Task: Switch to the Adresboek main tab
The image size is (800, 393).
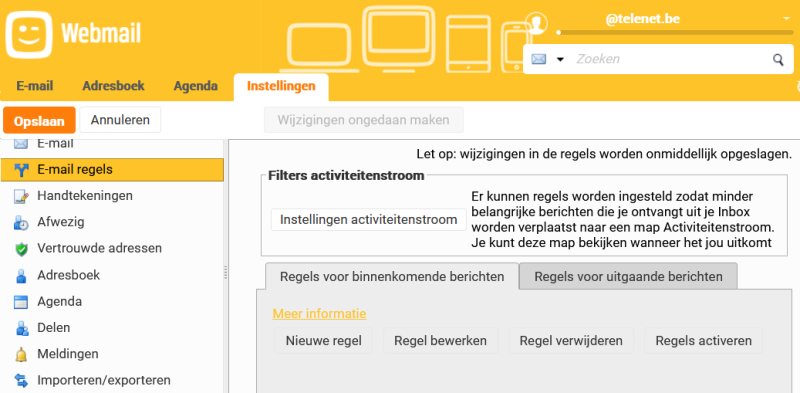Action: (113, 86)
